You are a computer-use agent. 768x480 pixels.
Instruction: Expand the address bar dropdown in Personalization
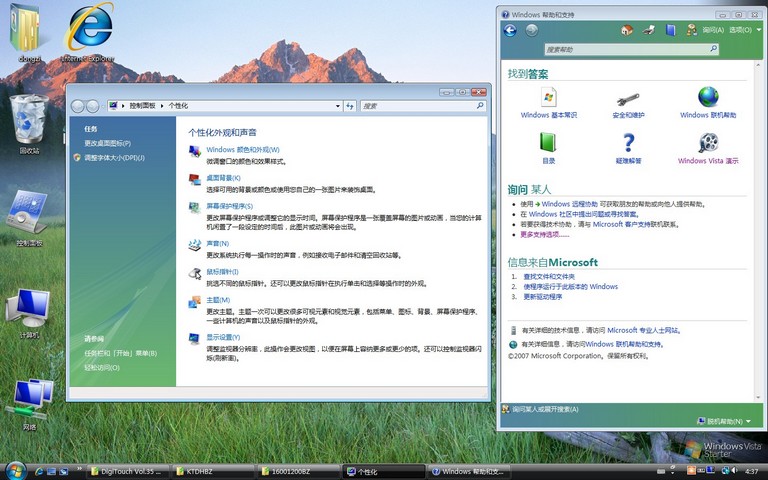click(x=337, y=106)
